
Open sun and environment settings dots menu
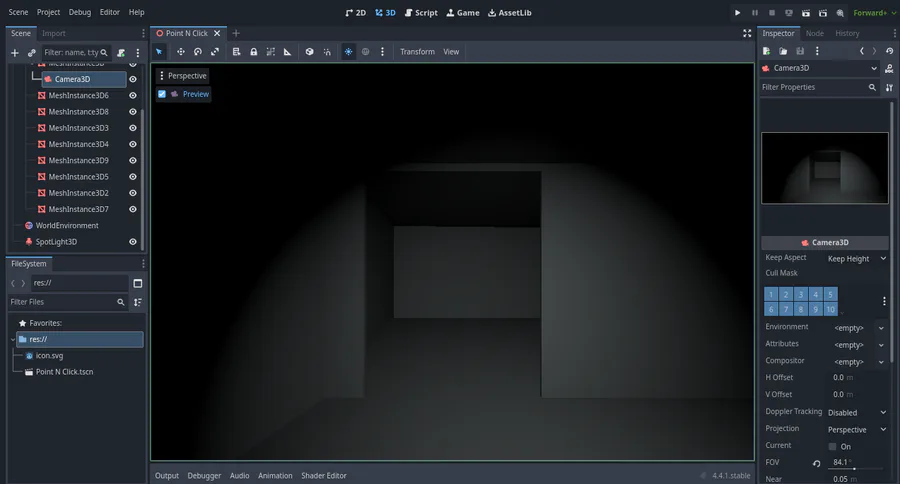pos(382,52)
